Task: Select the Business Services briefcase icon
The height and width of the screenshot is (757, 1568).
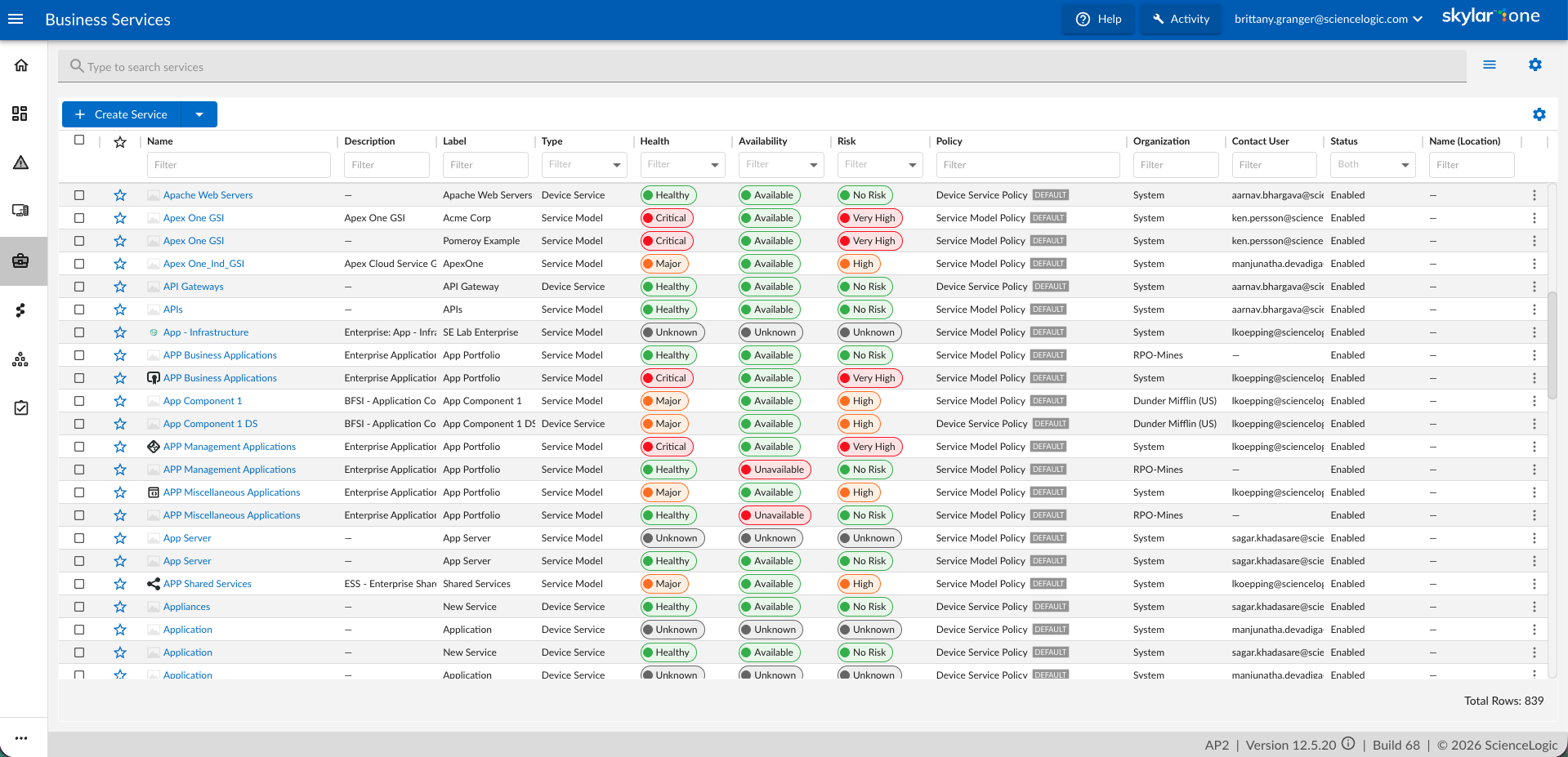Action: (20, 261)
